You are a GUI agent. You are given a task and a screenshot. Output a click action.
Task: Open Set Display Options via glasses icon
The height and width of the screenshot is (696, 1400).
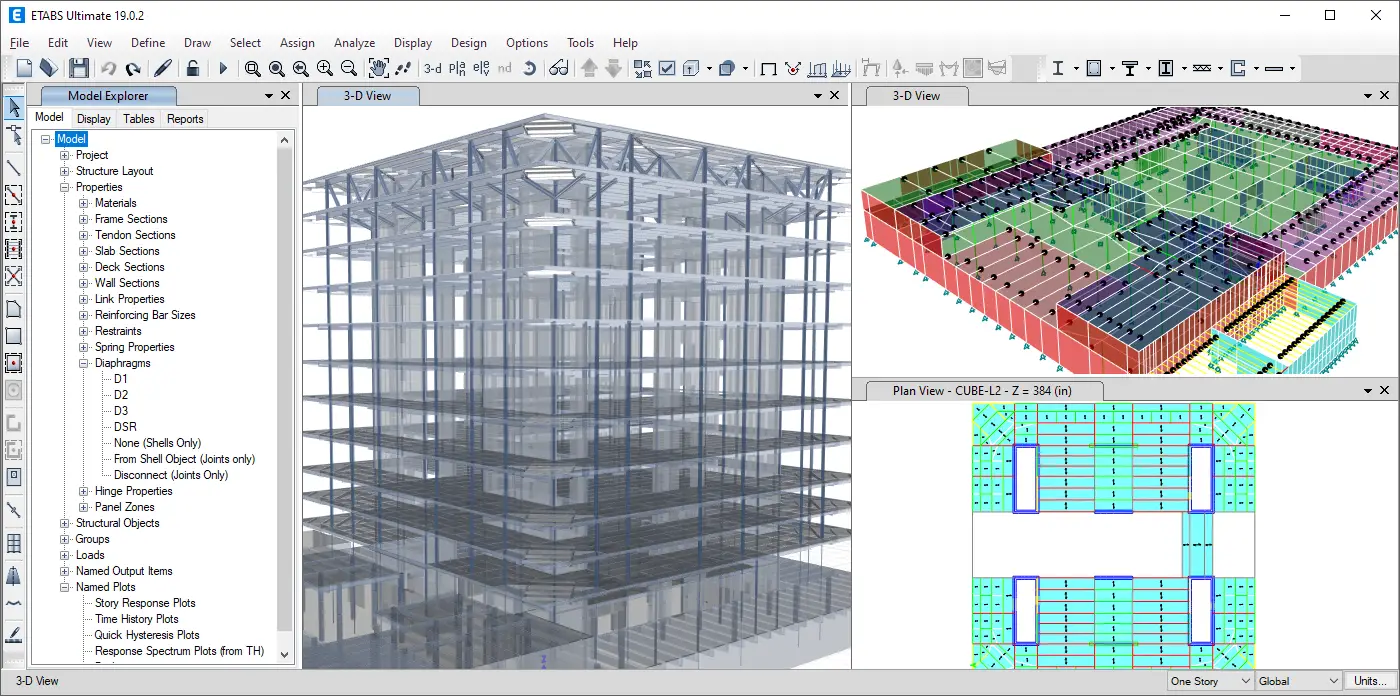[558, 68]
